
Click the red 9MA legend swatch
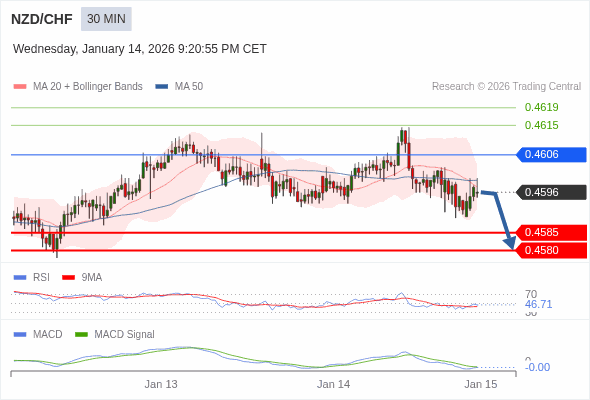68,278
